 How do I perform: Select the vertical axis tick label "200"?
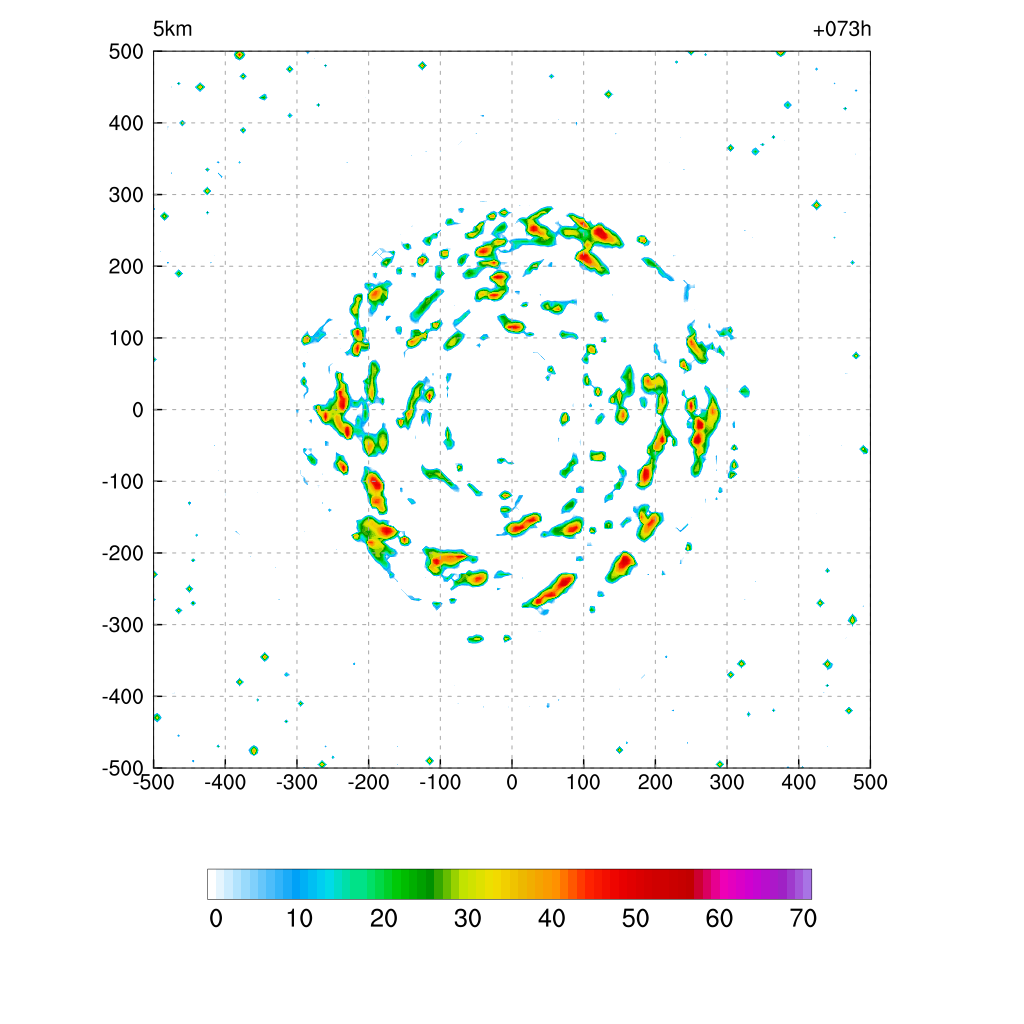(126, 266)
